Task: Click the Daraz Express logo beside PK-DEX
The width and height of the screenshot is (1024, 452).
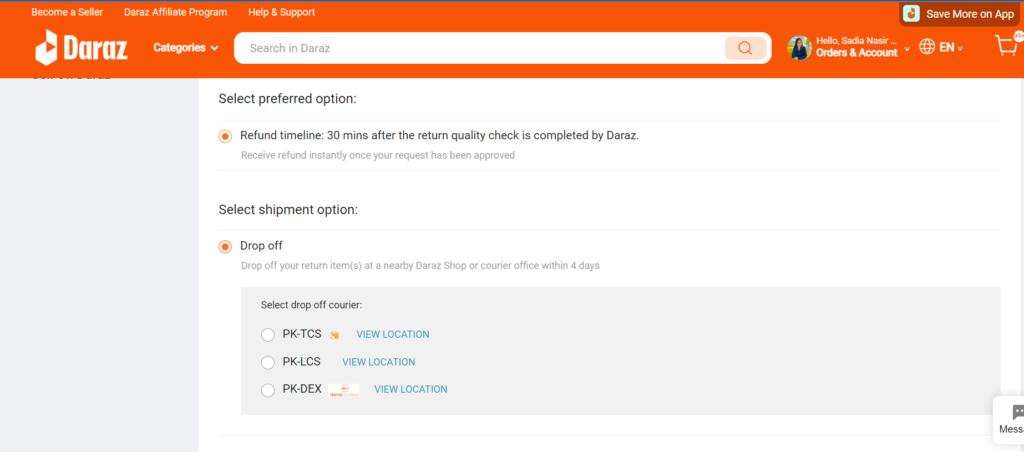Action: (344, 390)
